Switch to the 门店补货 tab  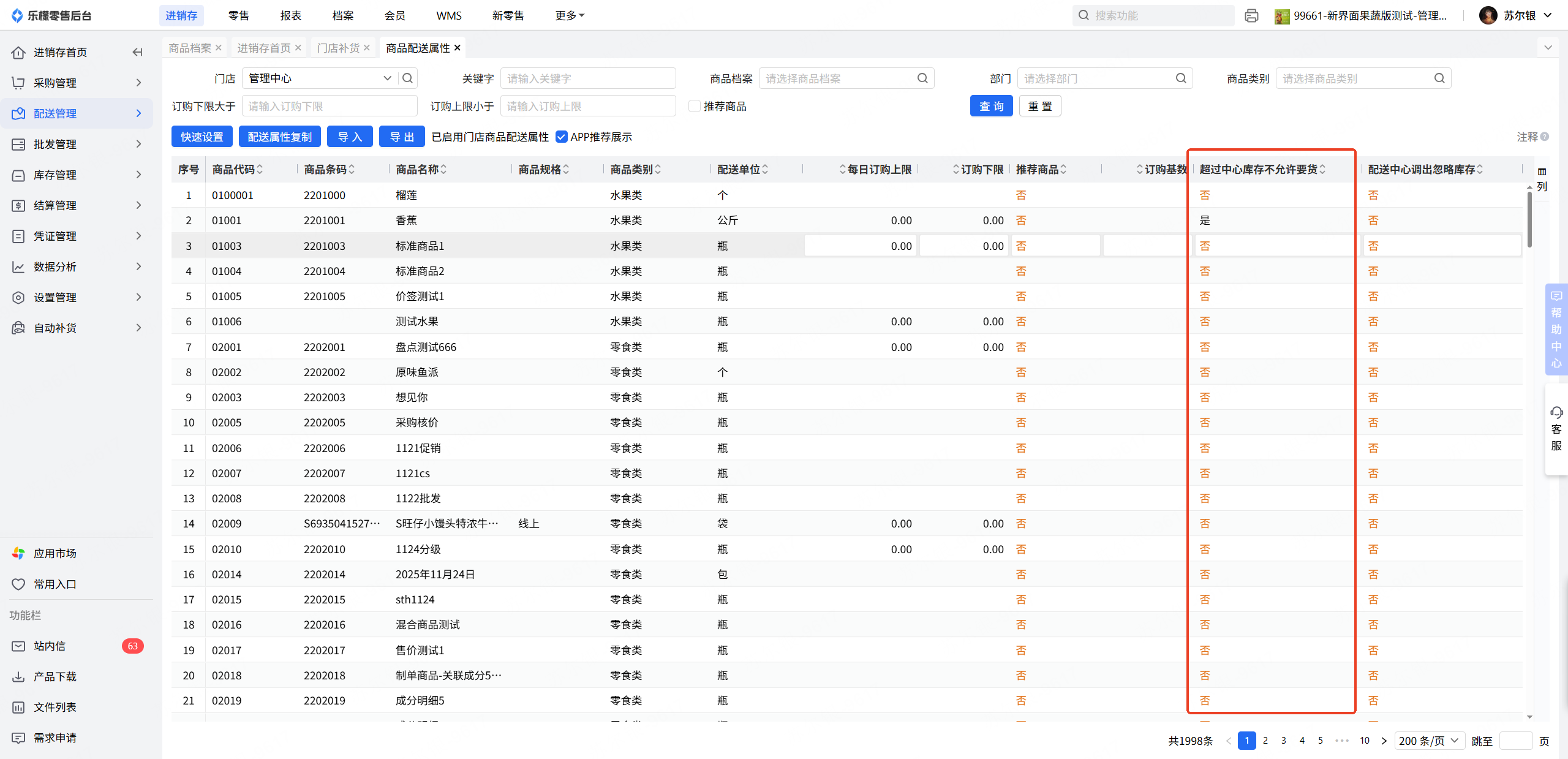(x=338, y=48)
